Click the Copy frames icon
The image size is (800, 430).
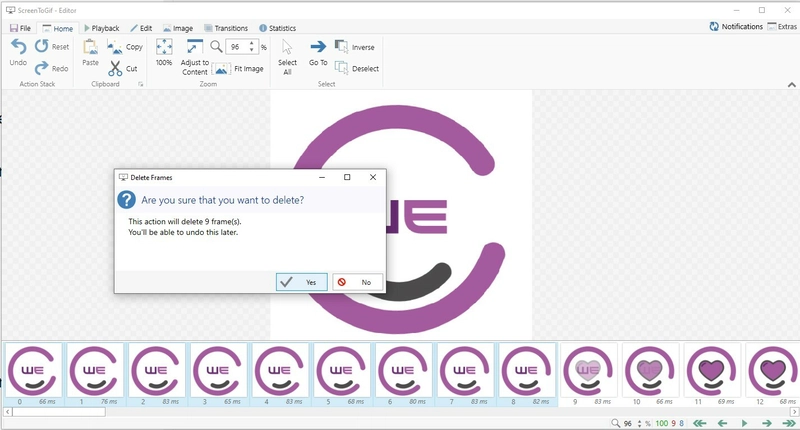(x=115, y=47)
